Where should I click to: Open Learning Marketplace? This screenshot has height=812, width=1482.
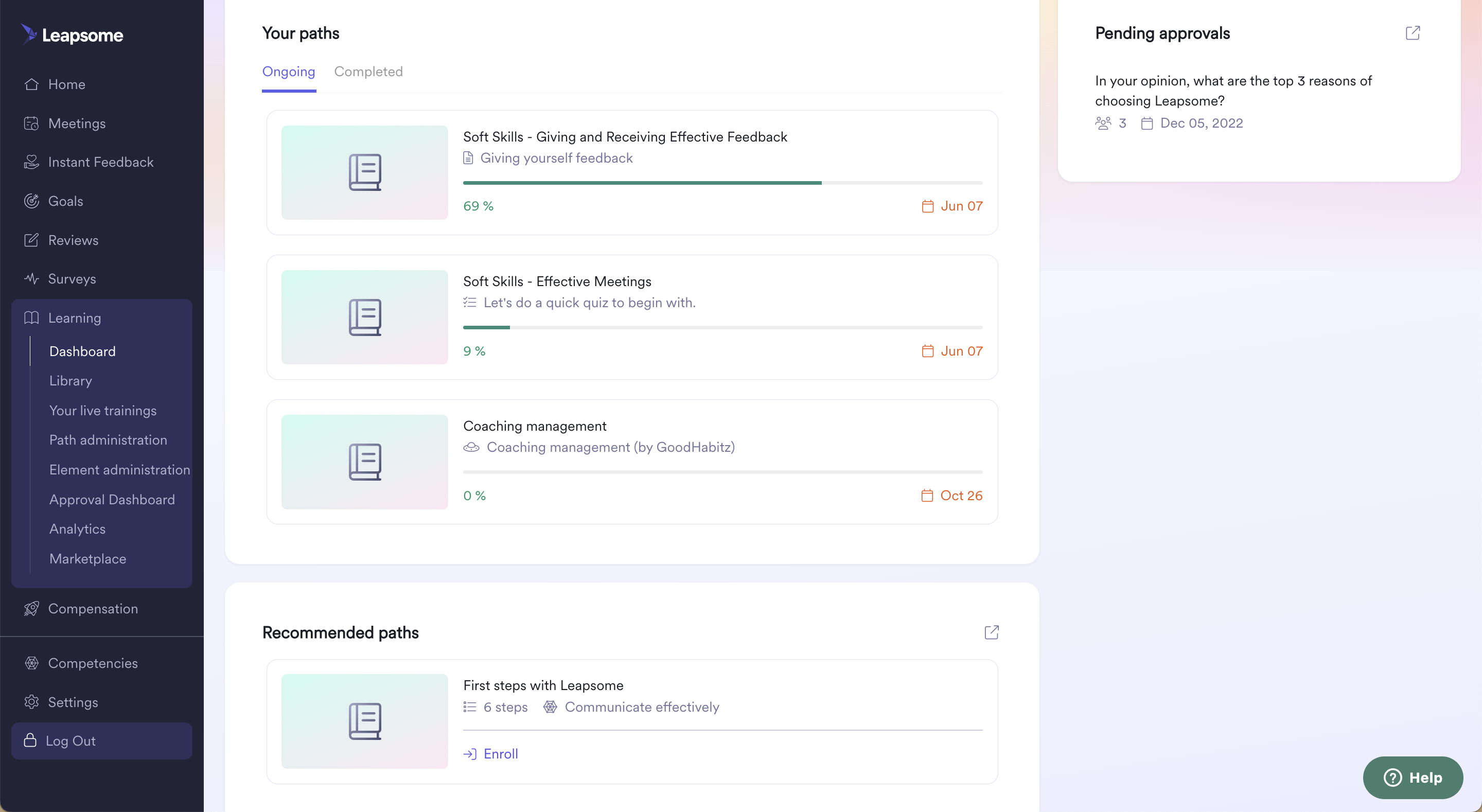pos(87,559)
